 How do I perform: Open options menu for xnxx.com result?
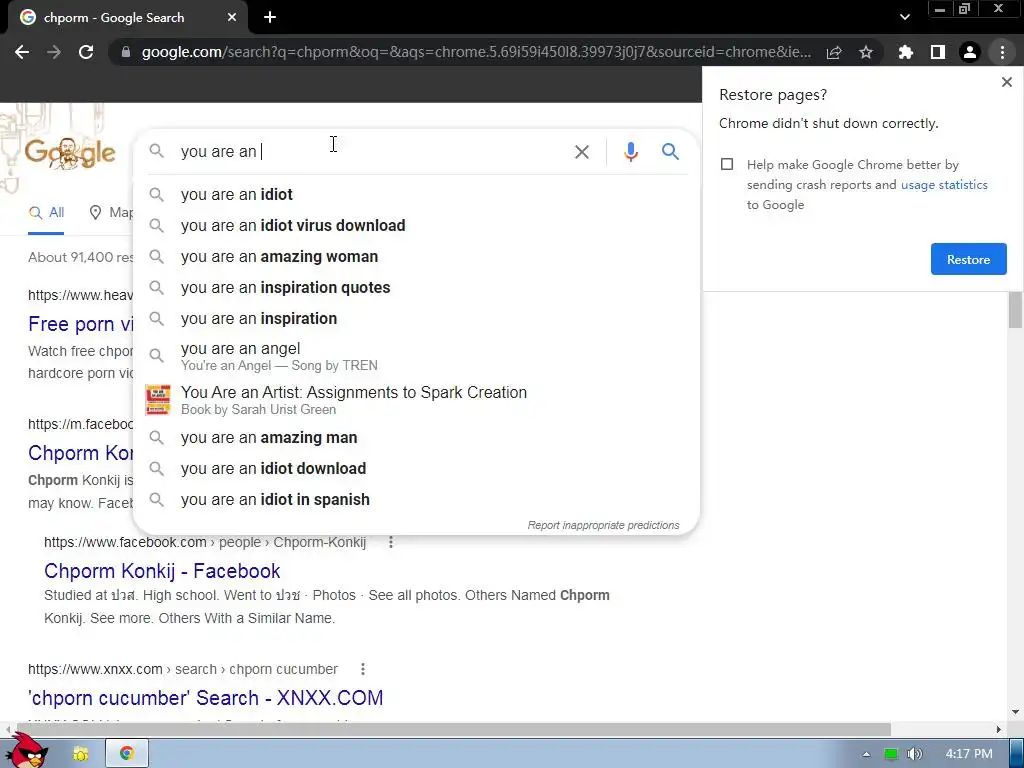(x=362, y=669)
